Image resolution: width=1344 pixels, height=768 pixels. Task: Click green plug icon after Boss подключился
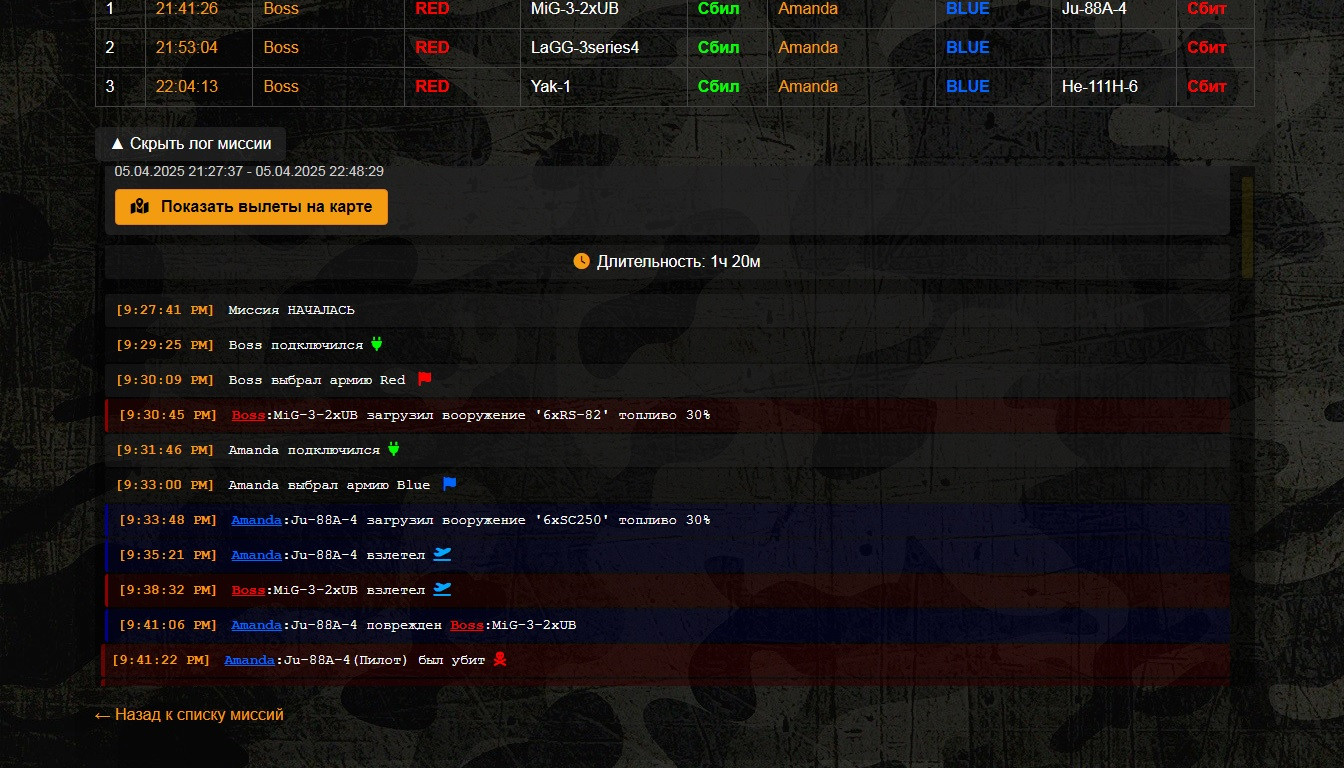click(377, 344)
